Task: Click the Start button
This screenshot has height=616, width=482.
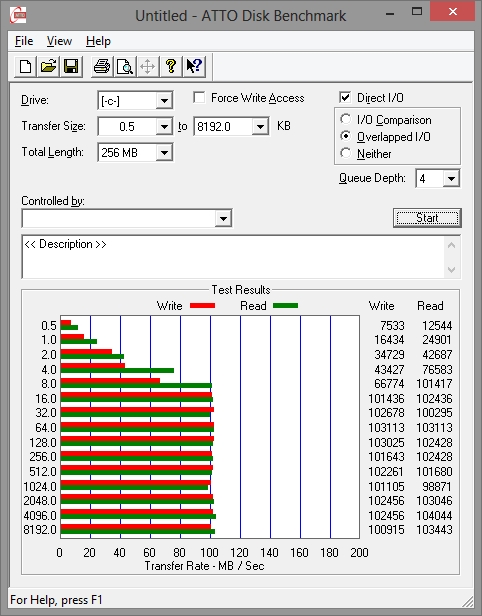Action: pos(427,218)
